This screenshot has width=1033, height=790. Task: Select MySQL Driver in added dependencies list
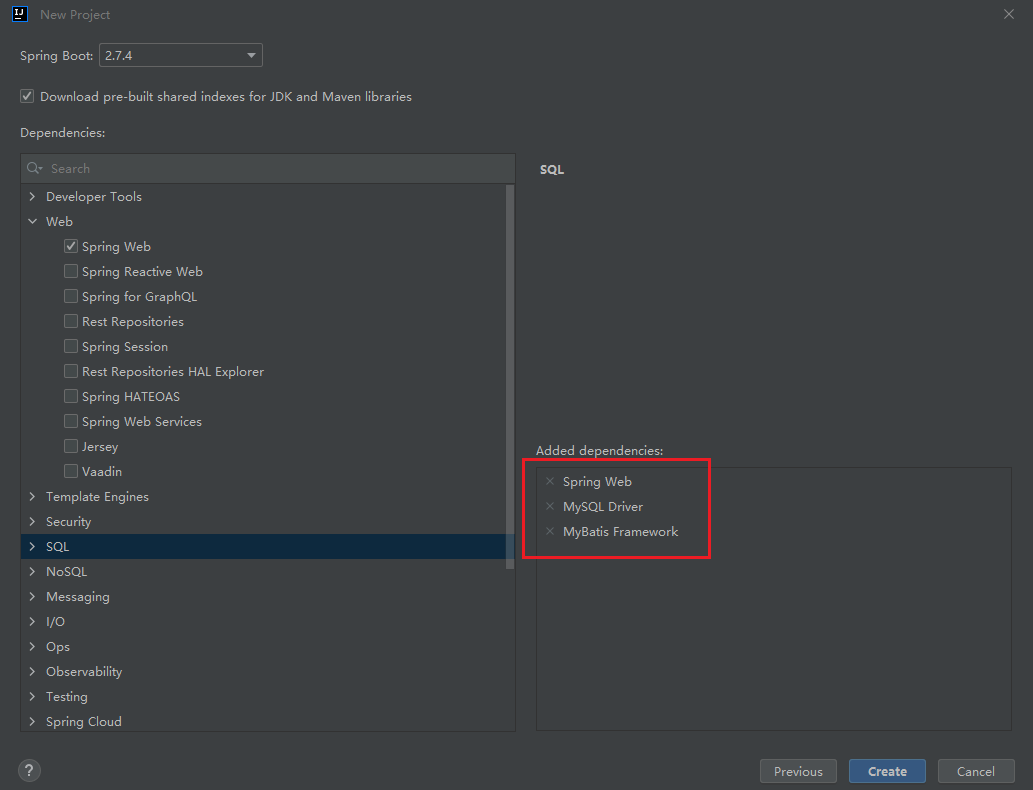[603, 507]
